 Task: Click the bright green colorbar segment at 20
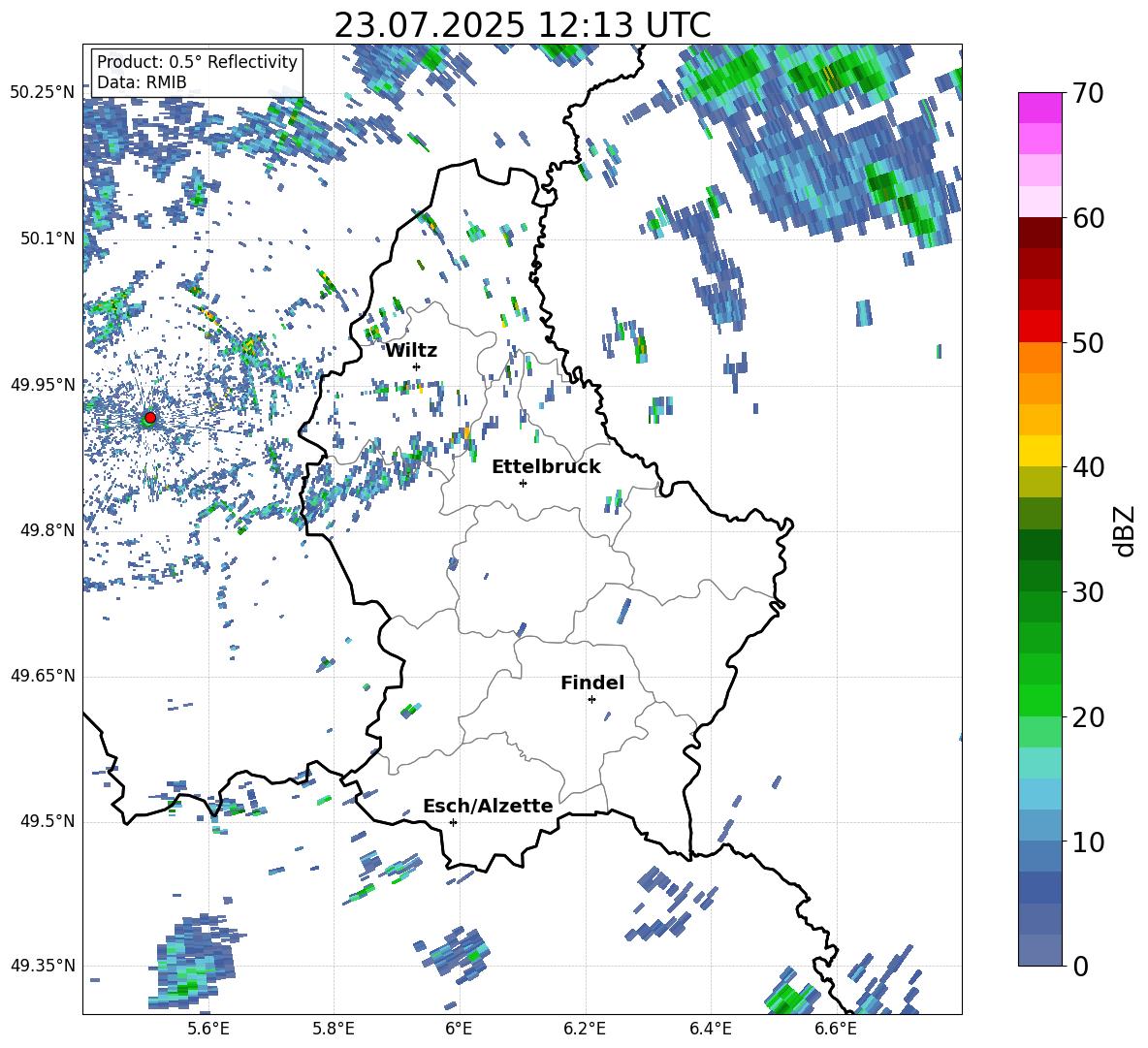tap(1039, 700)
